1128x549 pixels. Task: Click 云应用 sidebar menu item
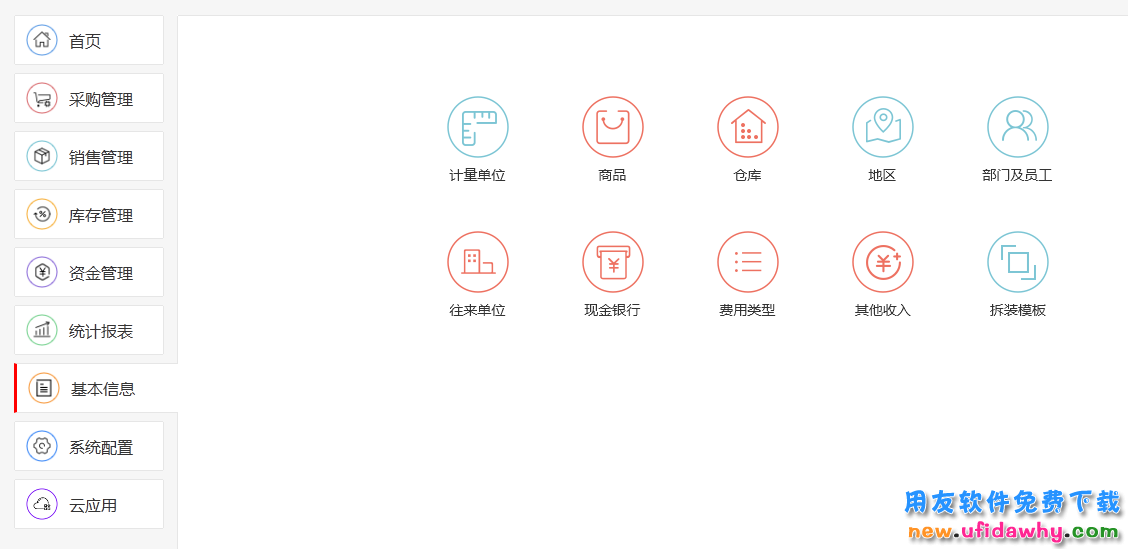[x=88, y=505]
